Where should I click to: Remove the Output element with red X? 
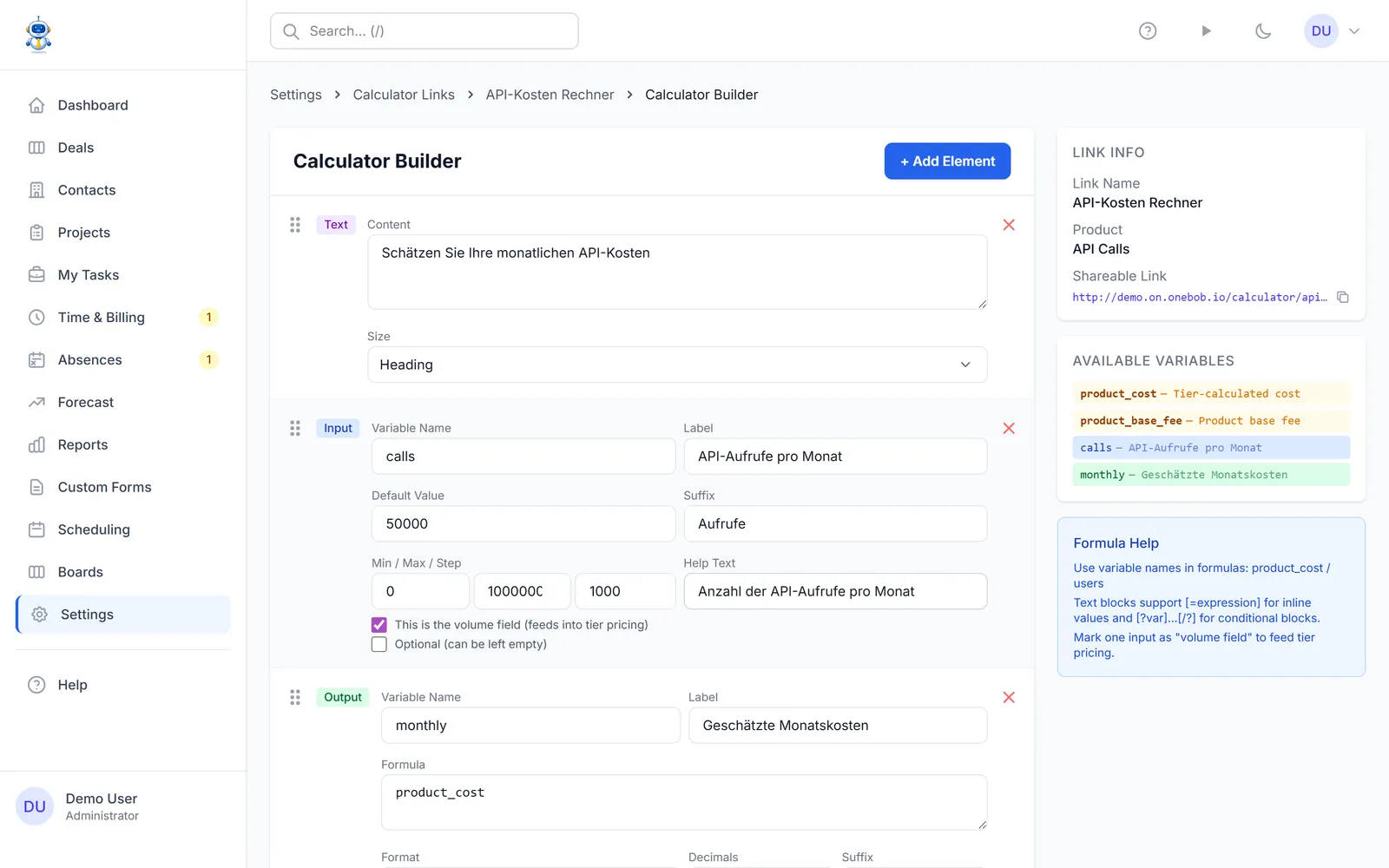tap(1009, 697)
